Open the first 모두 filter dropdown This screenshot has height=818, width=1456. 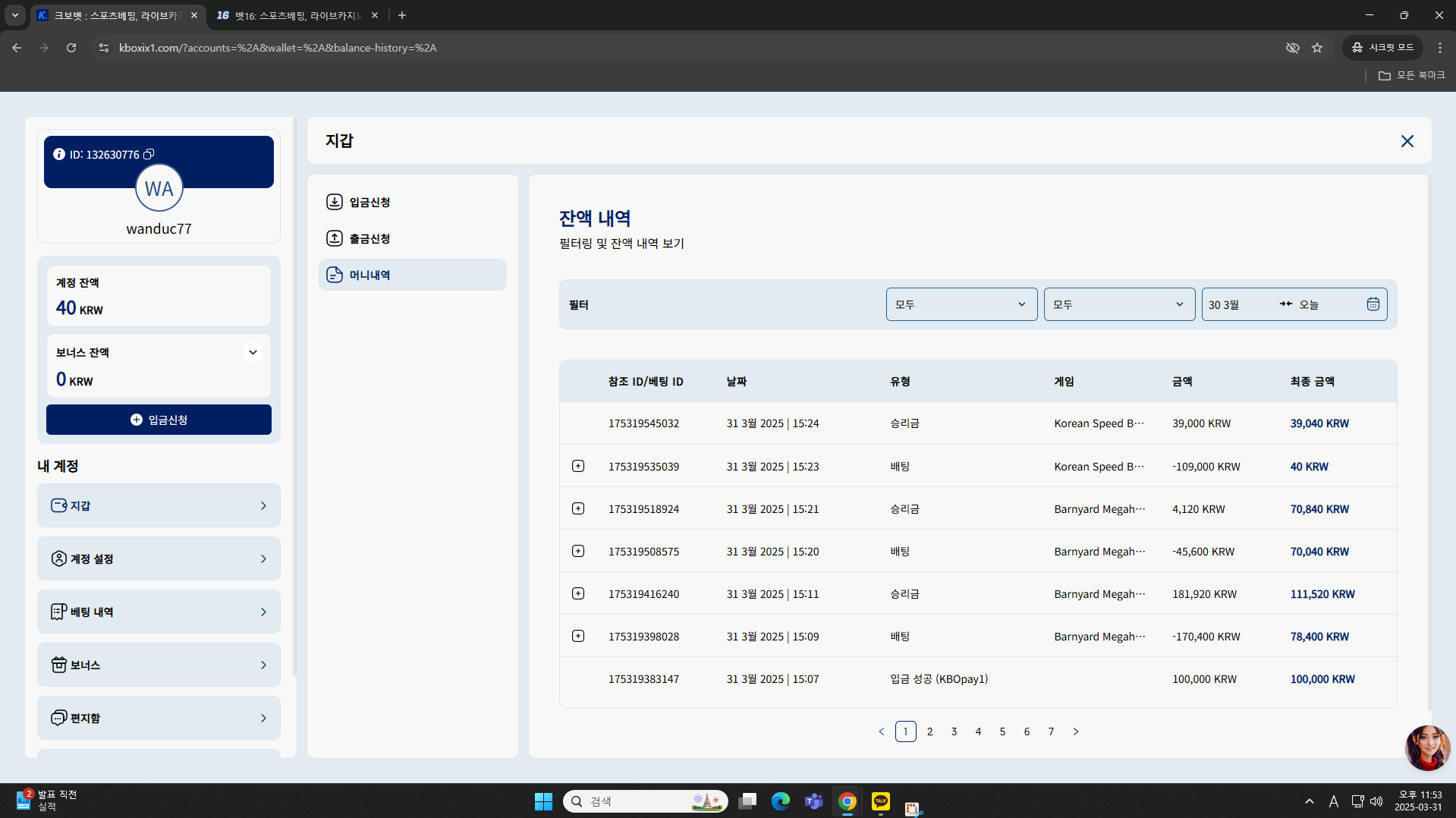coord(961,304)
